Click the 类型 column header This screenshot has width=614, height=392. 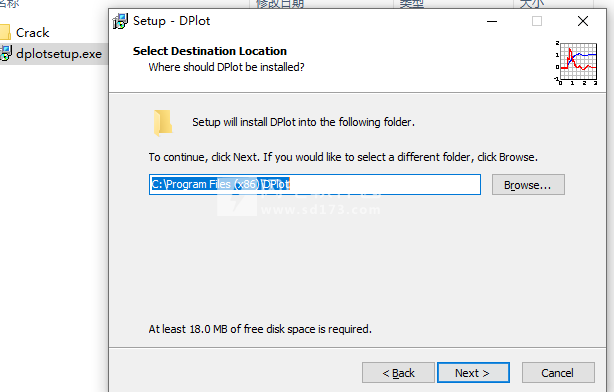coord(412,4)
